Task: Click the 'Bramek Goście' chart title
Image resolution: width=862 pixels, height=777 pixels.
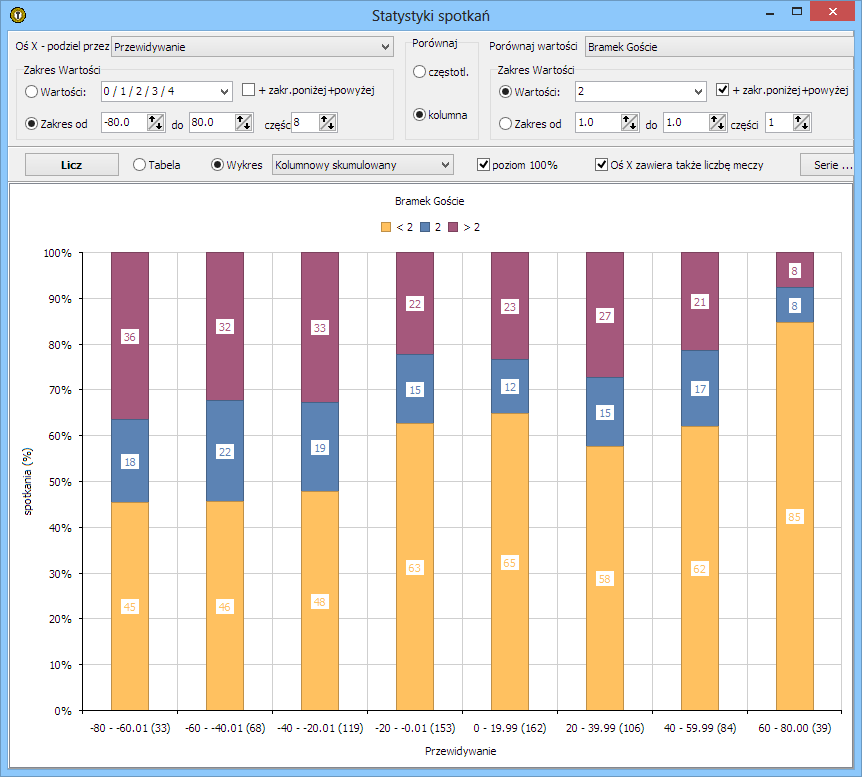Action: pos(429,201)
